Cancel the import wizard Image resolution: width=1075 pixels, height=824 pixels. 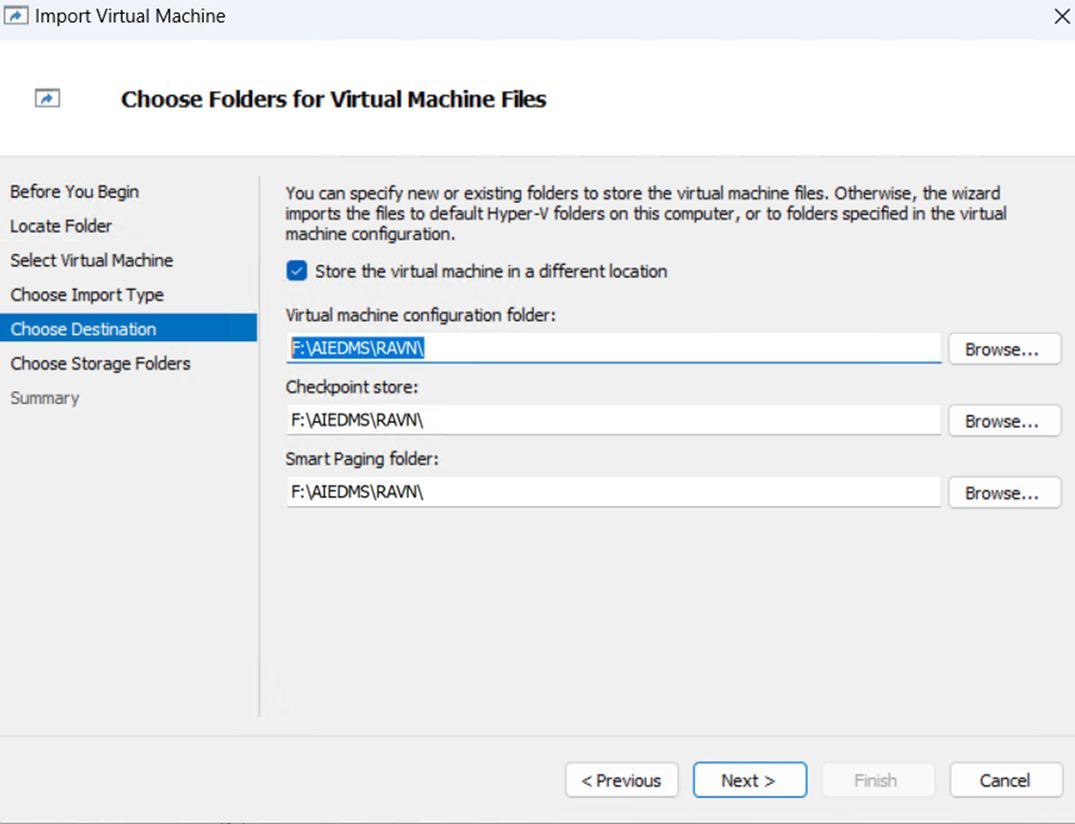[x=1004, y=780]
